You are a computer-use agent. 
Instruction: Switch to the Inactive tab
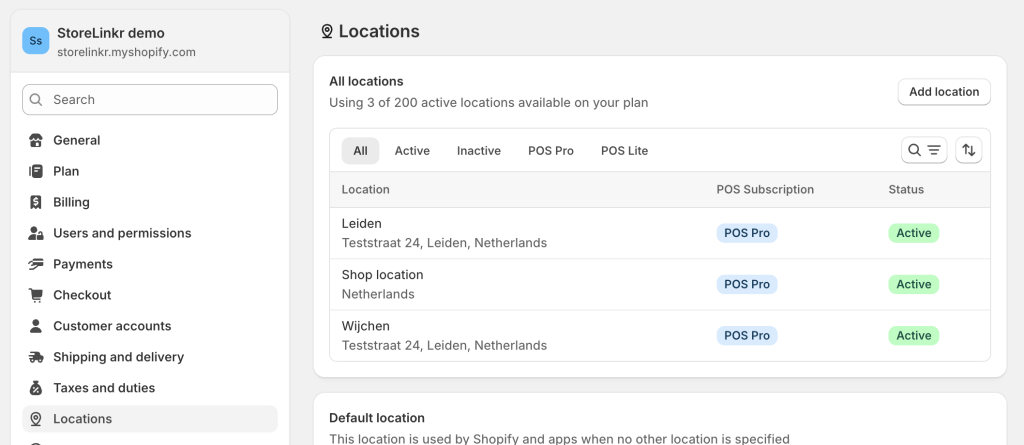tap(479, 151)
